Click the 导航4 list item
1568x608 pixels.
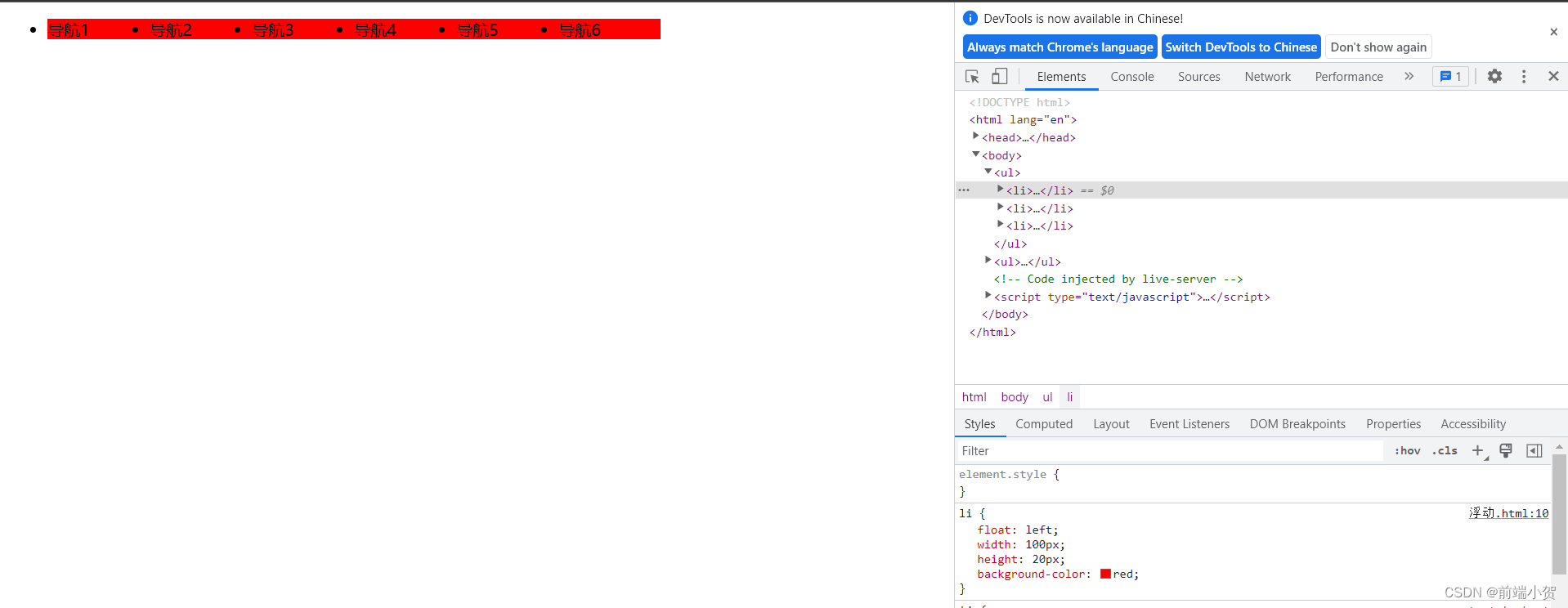coord(405,29)
